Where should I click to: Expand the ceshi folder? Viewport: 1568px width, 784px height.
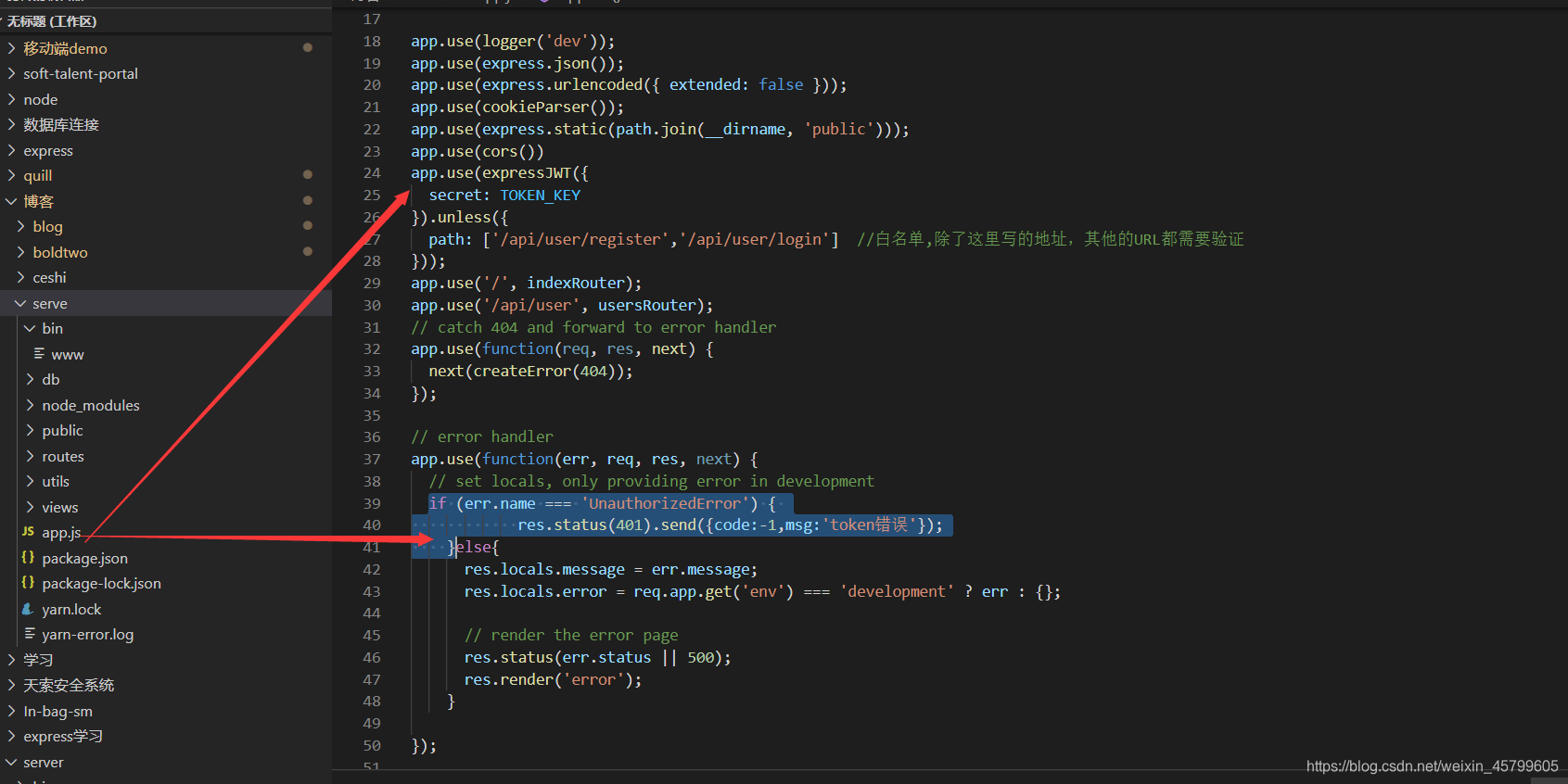coord(20,277)
